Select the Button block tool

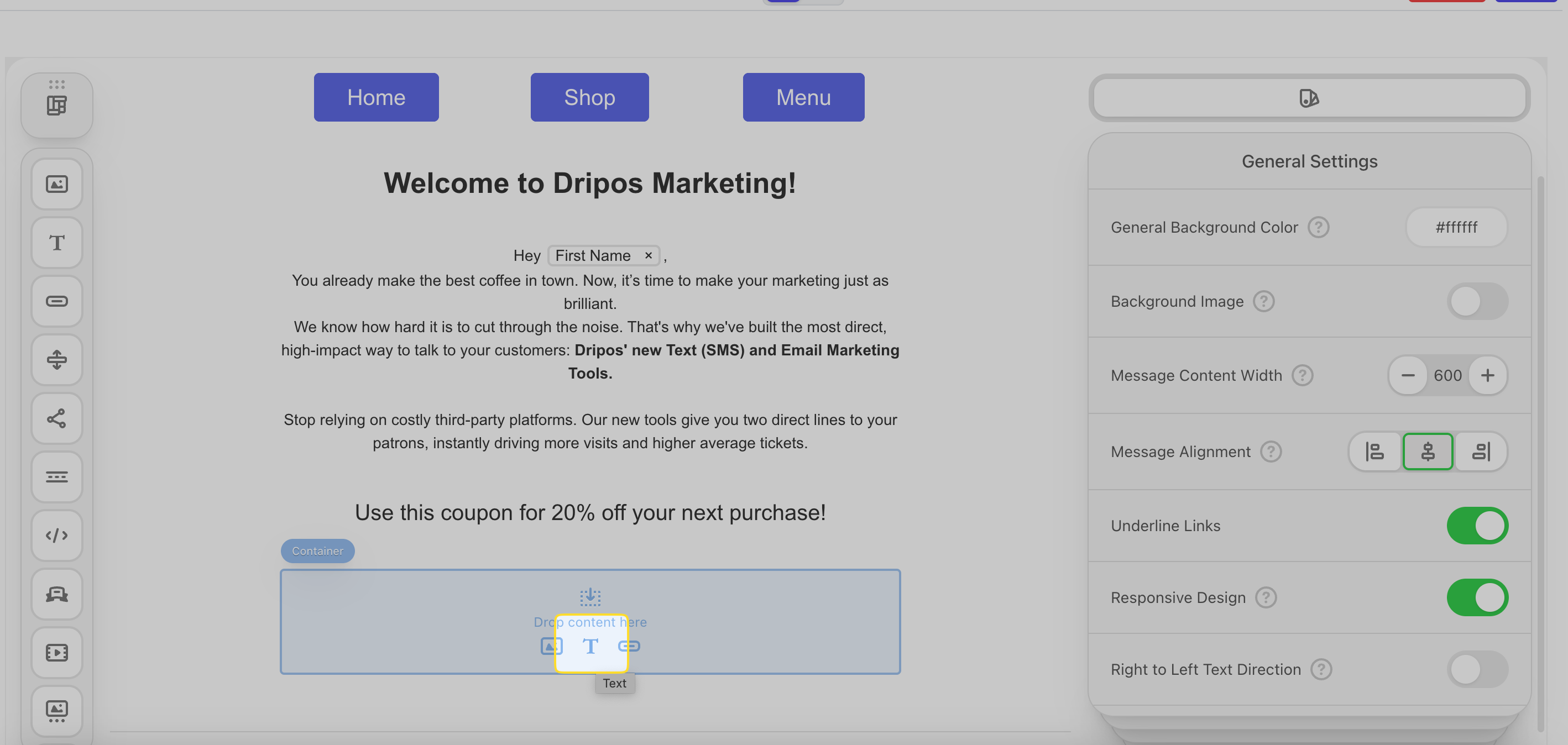tap(56, 301)
